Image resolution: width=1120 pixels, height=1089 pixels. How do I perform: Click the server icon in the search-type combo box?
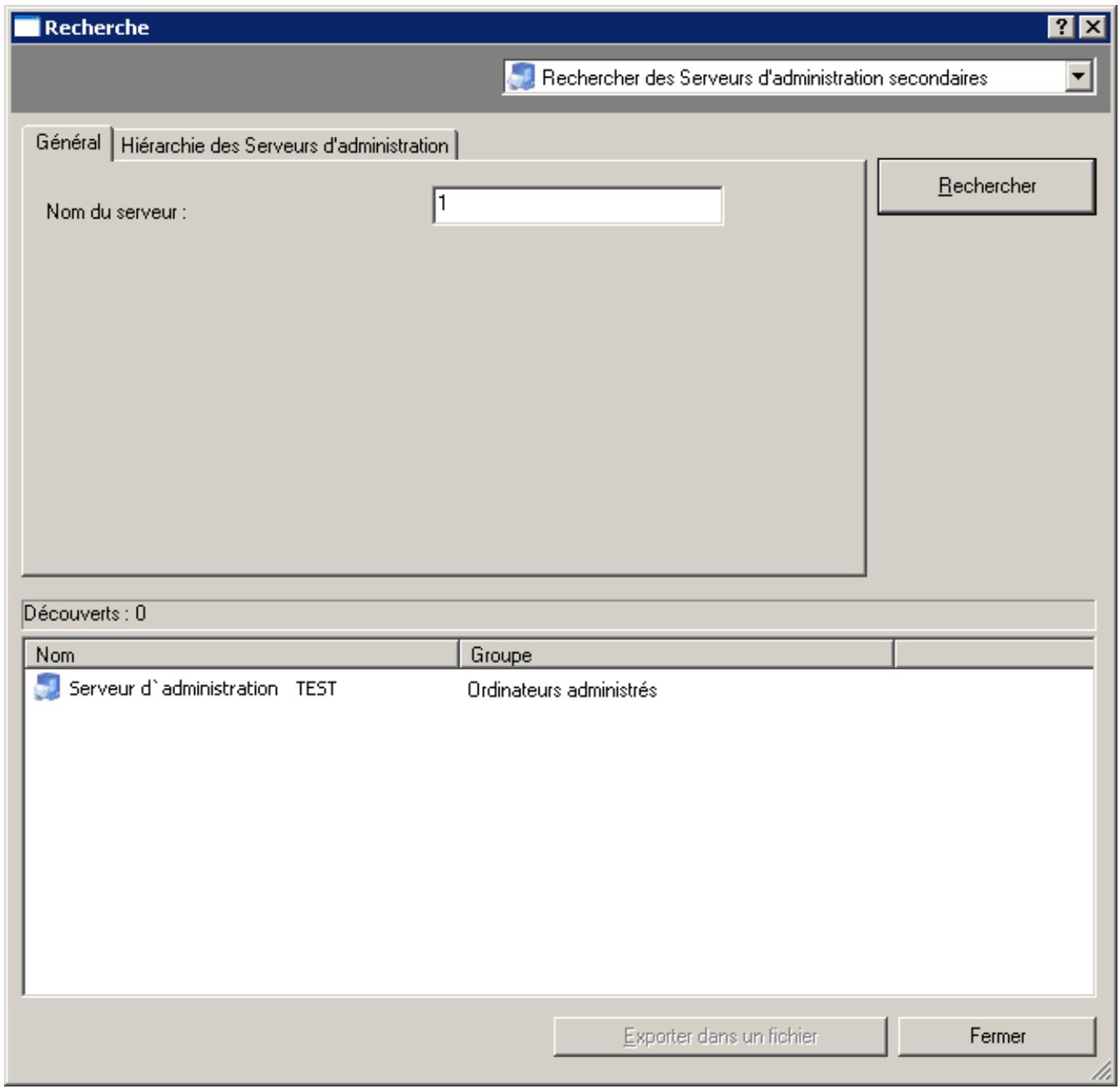521,78
